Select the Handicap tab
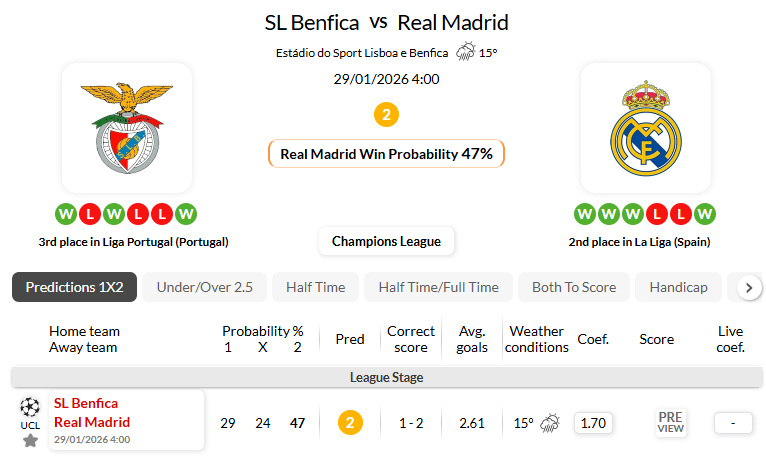The image size is (766, 462). (x=678, y=287)
